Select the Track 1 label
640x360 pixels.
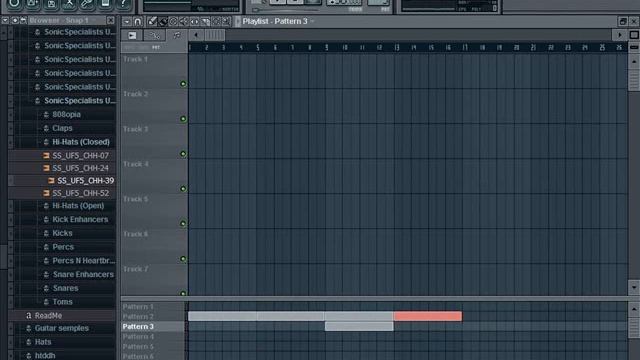(136, 59)
